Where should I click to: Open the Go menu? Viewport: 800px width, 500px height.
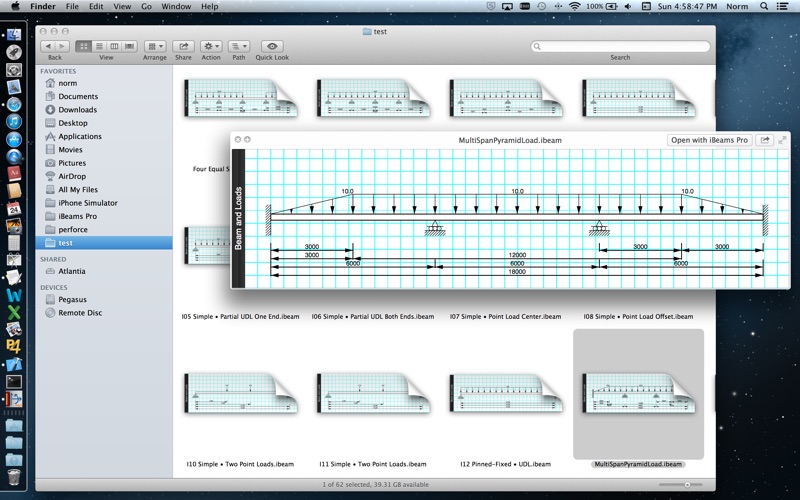(146, 6)
